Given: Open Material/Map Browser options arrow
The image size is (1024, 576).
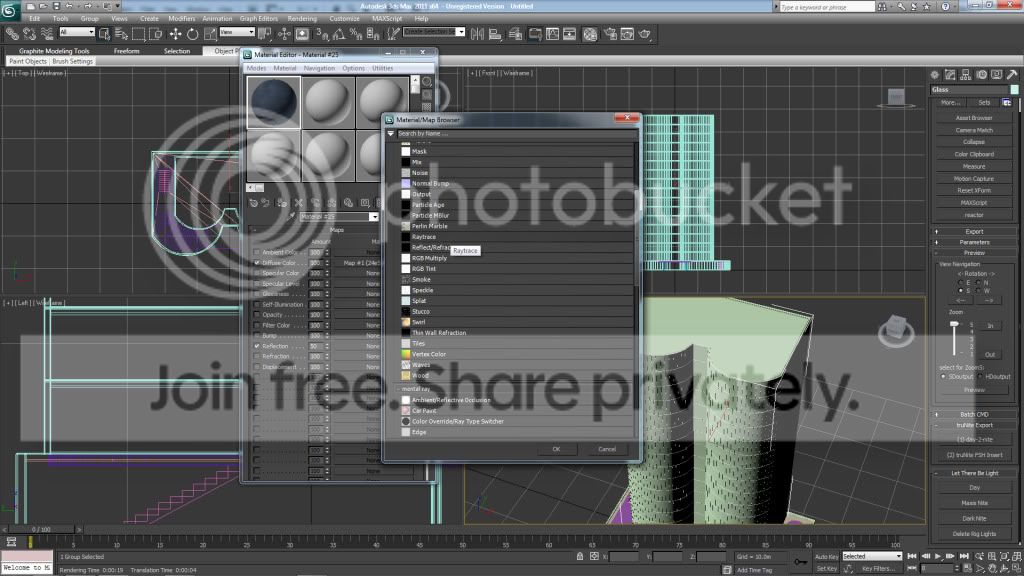Looking at the screenshot, I should coord(391,134).
